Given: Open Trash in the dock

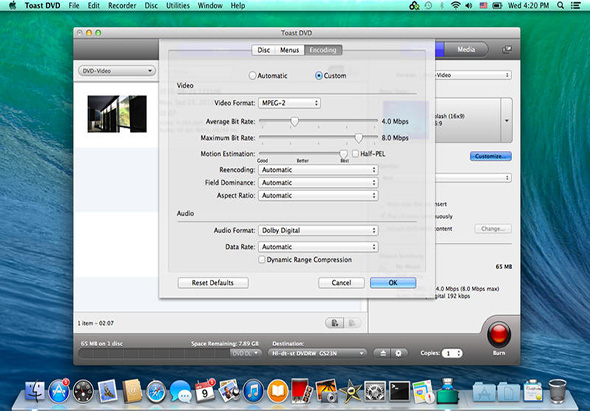Looking at the screenshot, I should click(557, 391).
